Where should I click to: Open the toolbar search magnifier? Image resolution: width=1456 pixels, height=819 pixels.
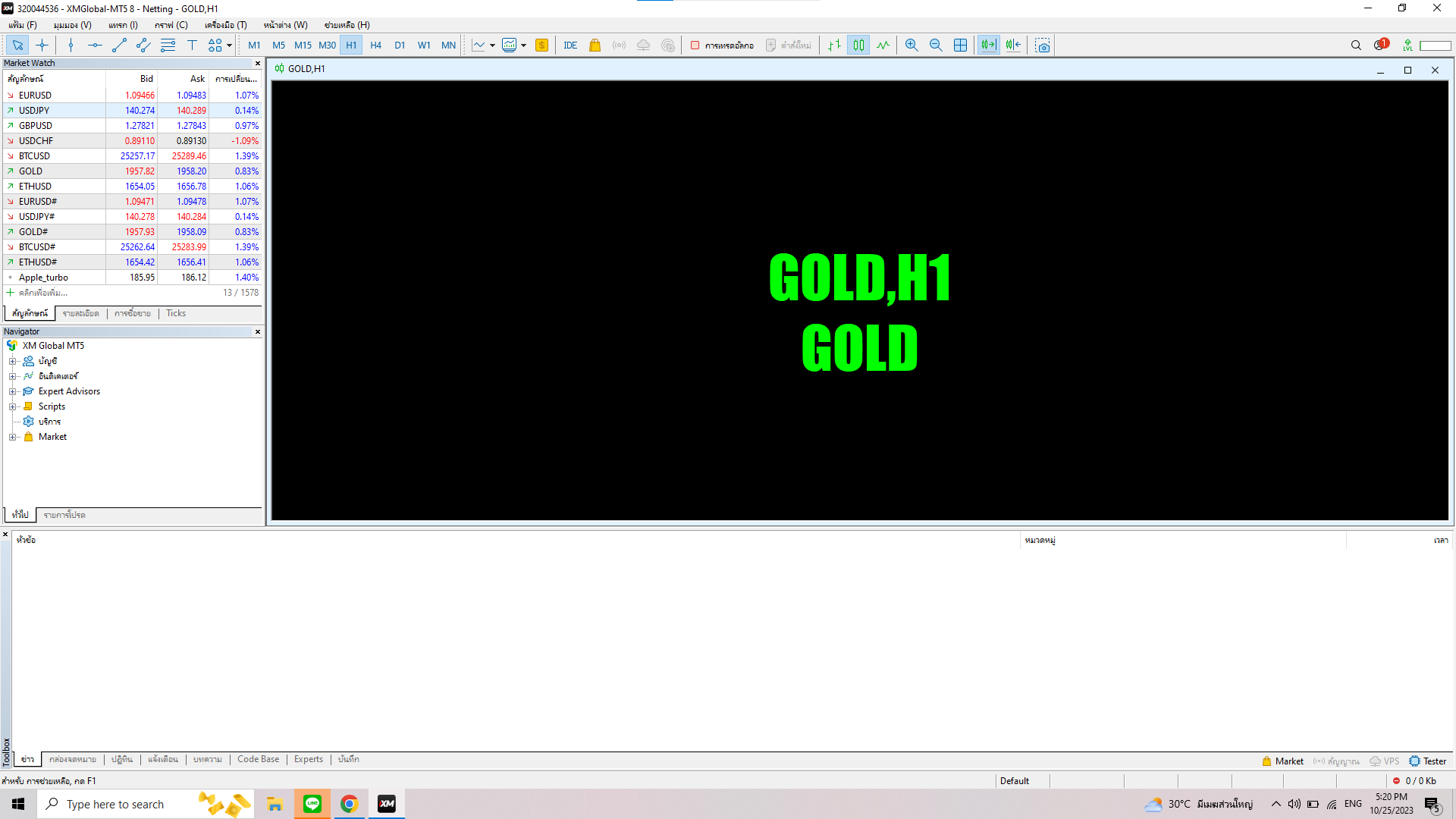click(1356, 45)
